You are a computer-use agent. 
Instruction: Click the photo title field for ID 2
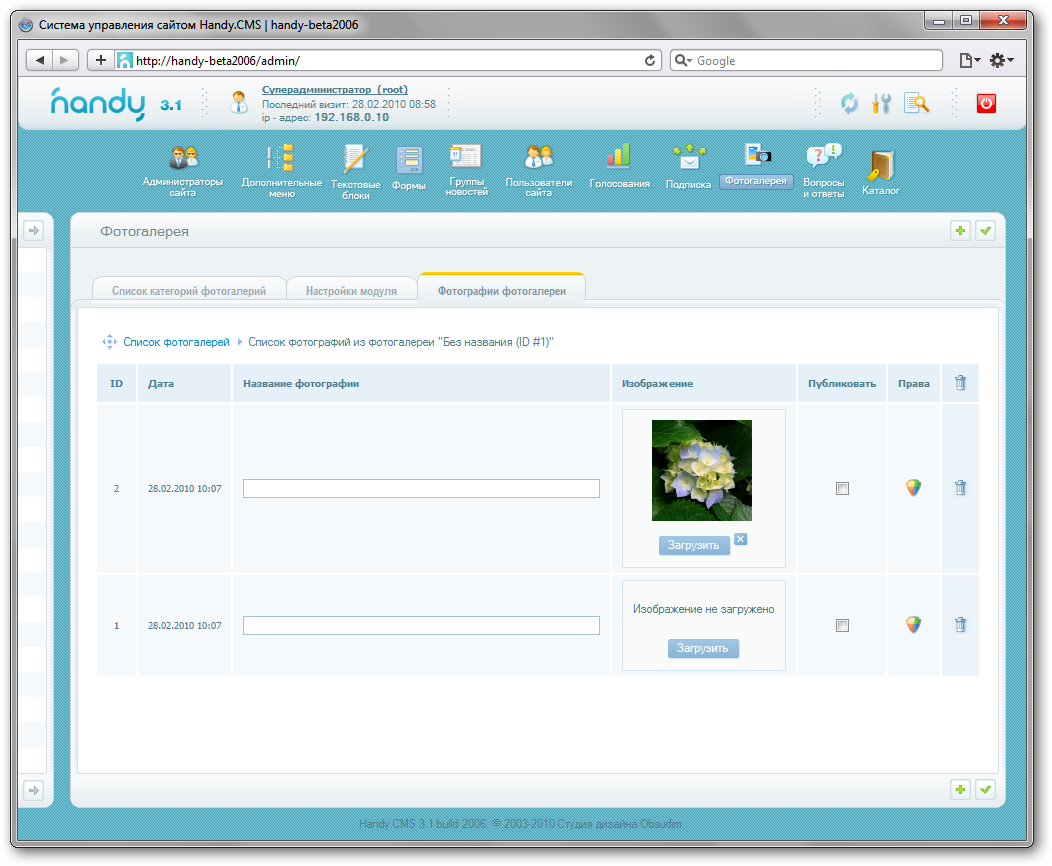(x=421, y=489)
